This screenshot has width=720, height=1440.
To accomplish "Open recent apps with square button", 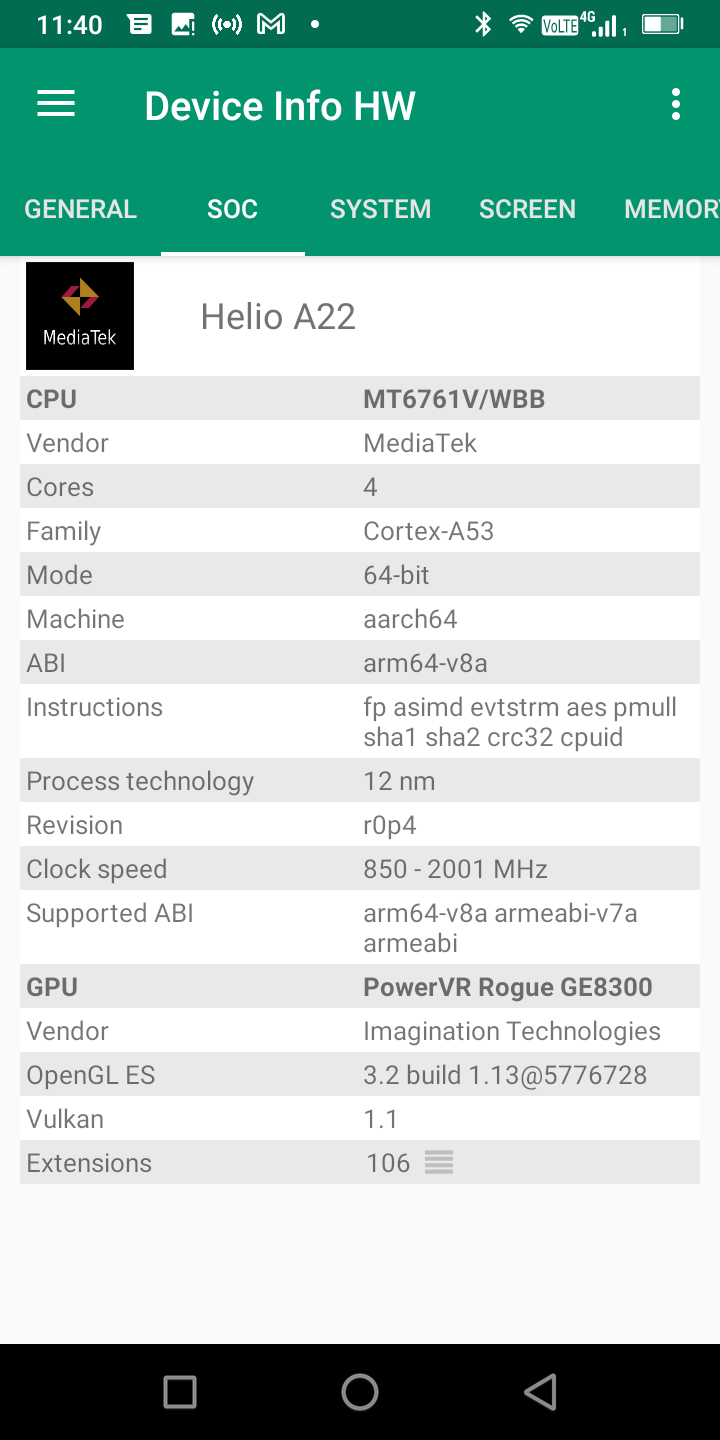I will click(180, 1391).
